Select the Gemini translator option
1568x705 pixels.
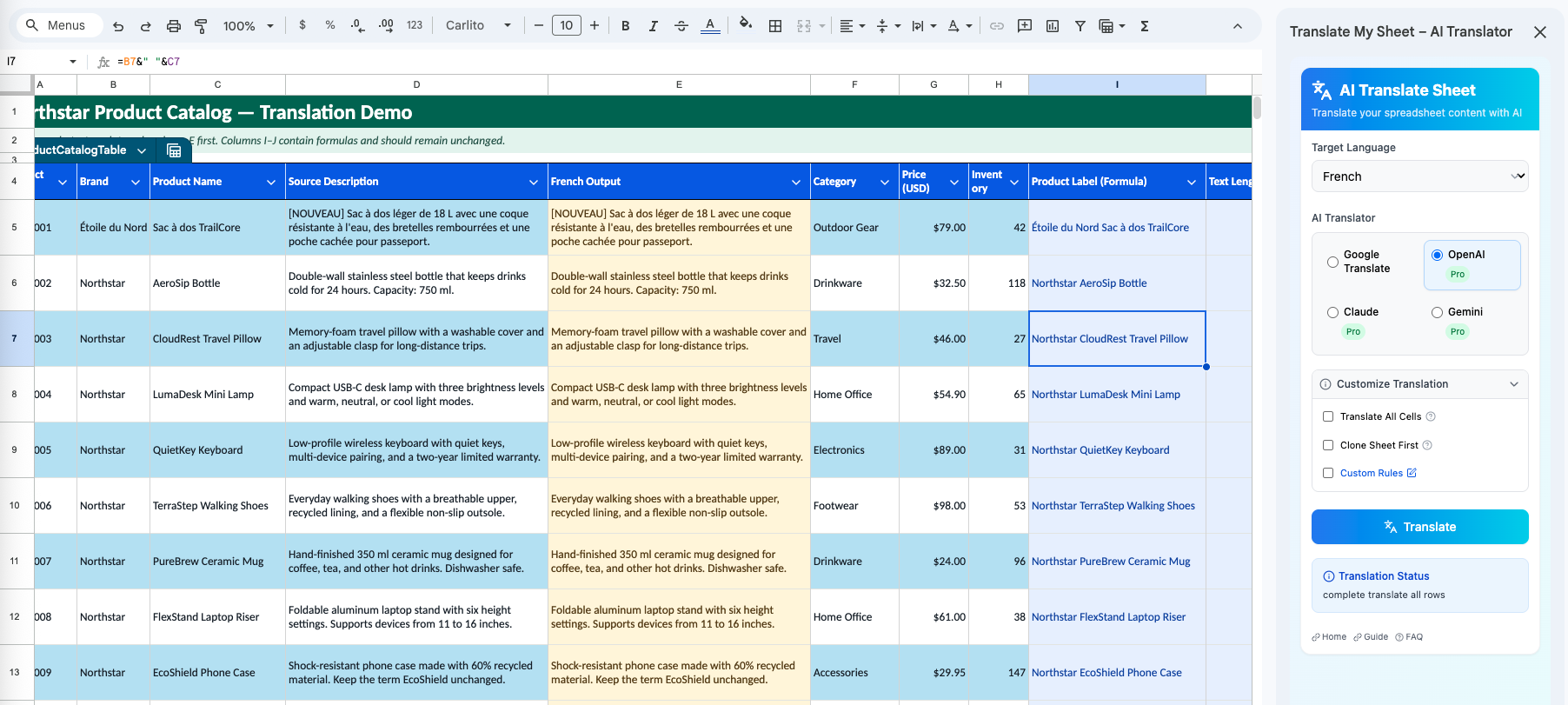click(1437, 312)
